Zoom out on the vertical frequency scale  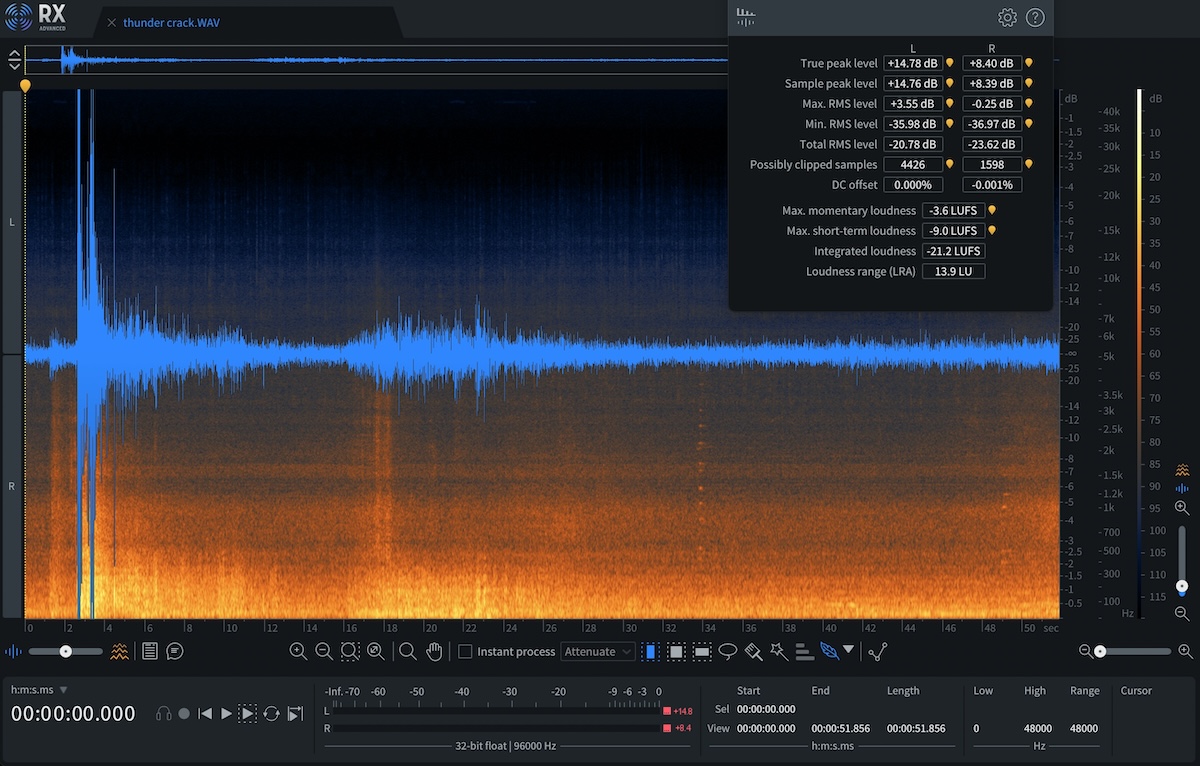pyautogui.click(x=1182, y=613)
